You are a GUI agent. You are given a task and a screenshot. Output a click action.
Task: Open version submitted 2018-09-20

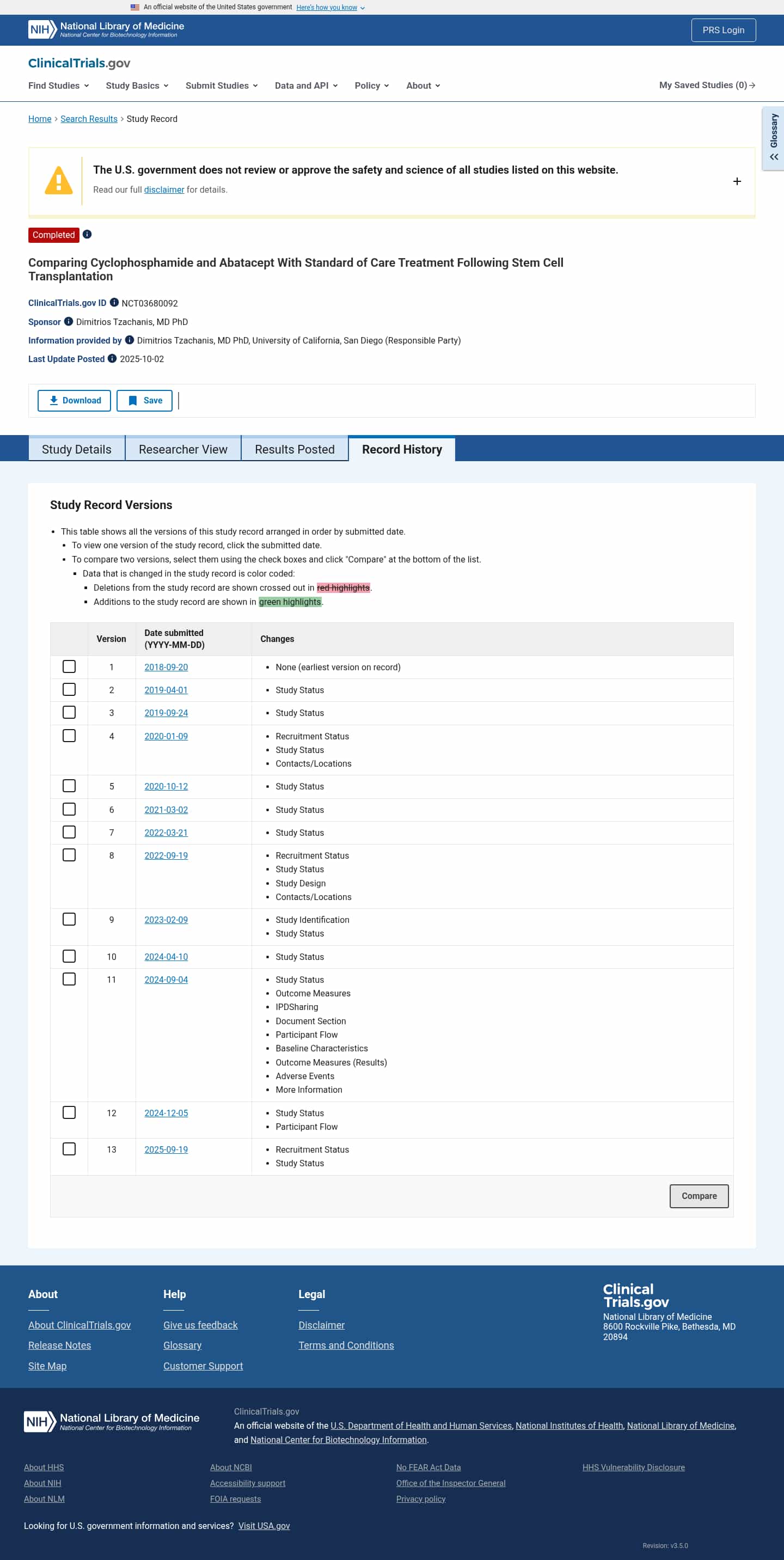[166, 667]
